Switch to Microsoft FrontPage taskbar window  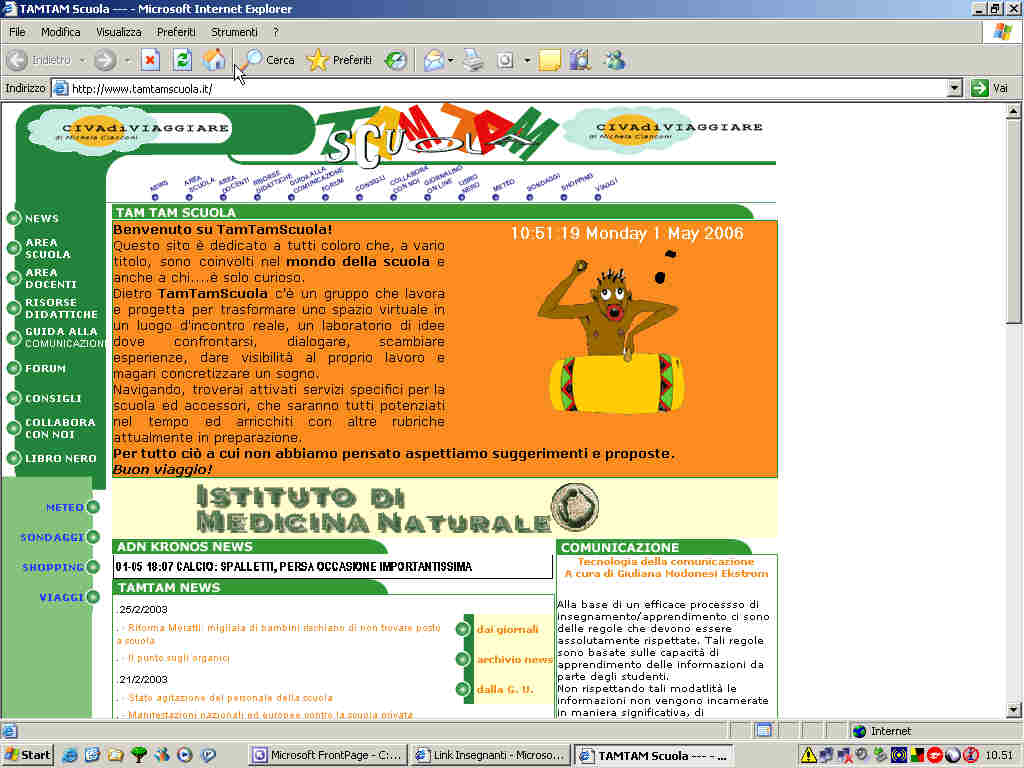pos(328,755)
